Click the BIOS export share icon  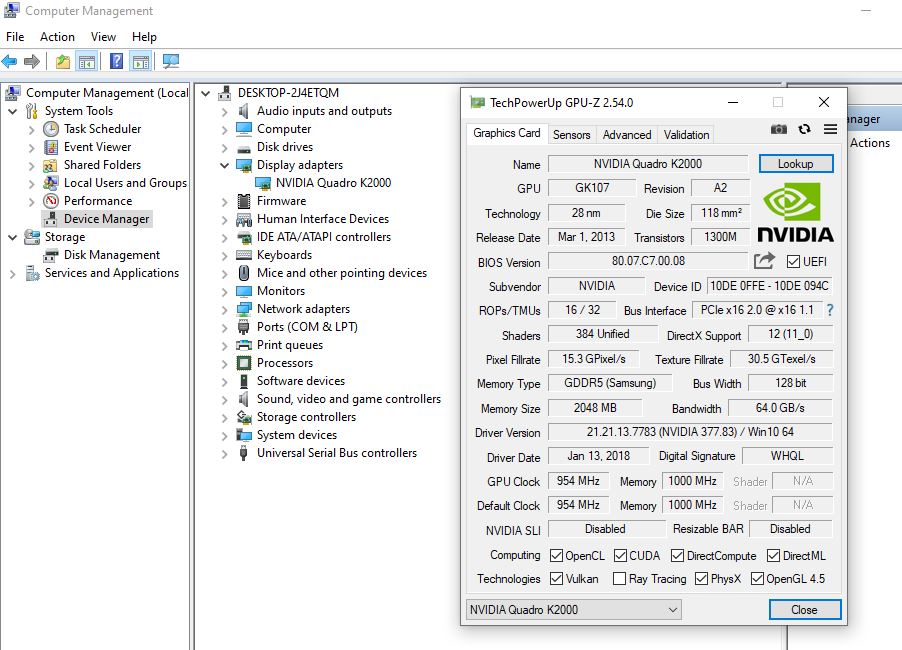click(764, 261)
